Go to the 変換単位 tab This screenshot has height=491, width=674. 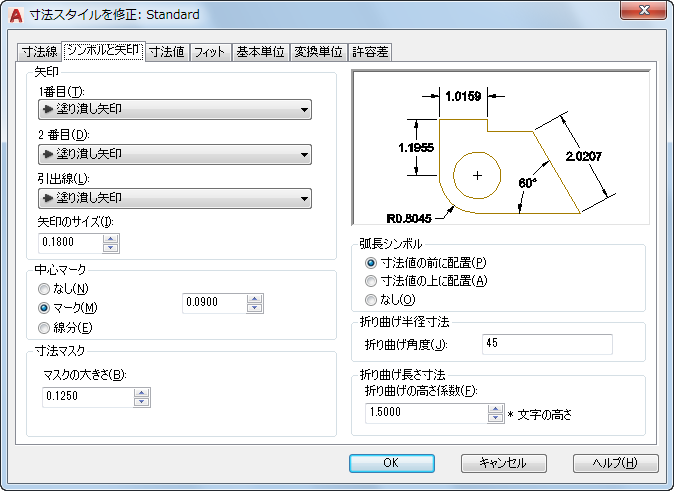tap(318, 52)
